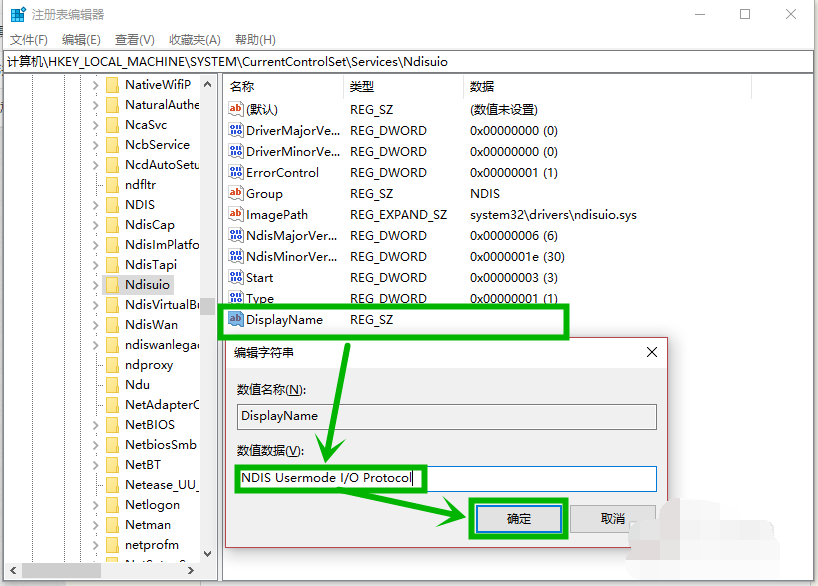This screenshot has height=586, width=818.
Task: Click the NDIS folder icon in the tree
Action: [112, 204]
